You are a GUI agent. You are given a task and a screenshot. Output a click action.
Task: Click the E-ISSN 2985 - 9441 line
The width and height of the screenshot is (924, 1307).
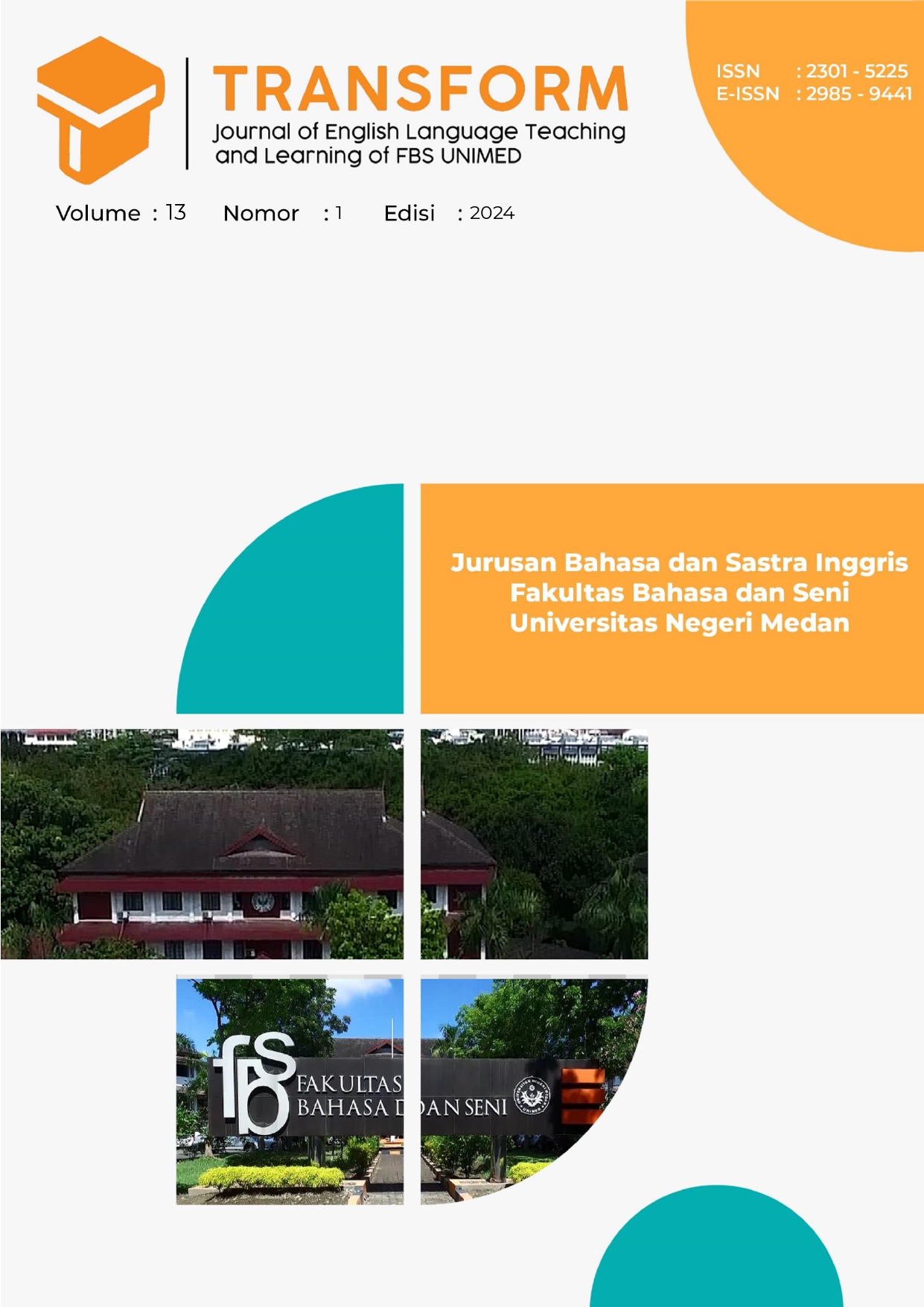[x=814, y=94]
